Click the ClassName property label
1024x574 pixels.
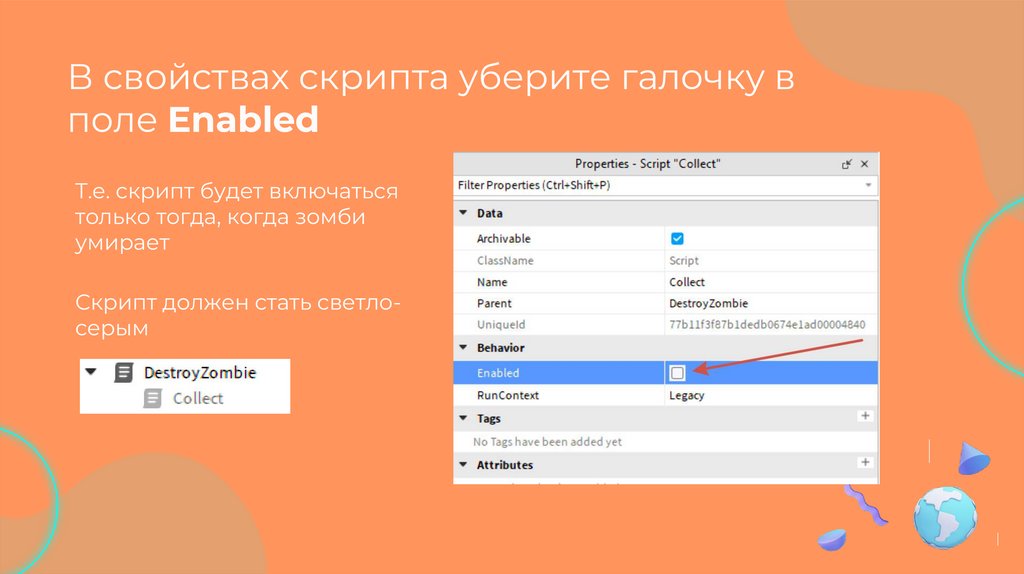505,261
